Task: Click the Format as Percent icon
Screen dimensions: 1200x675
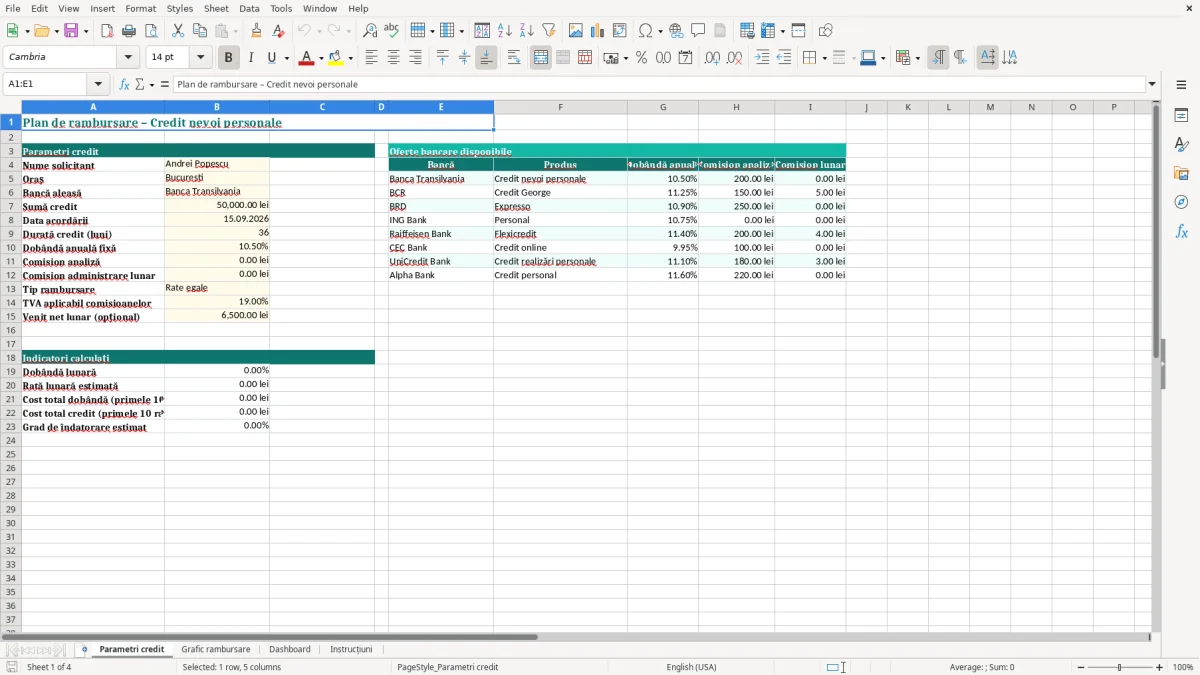Action: point(642,58)
